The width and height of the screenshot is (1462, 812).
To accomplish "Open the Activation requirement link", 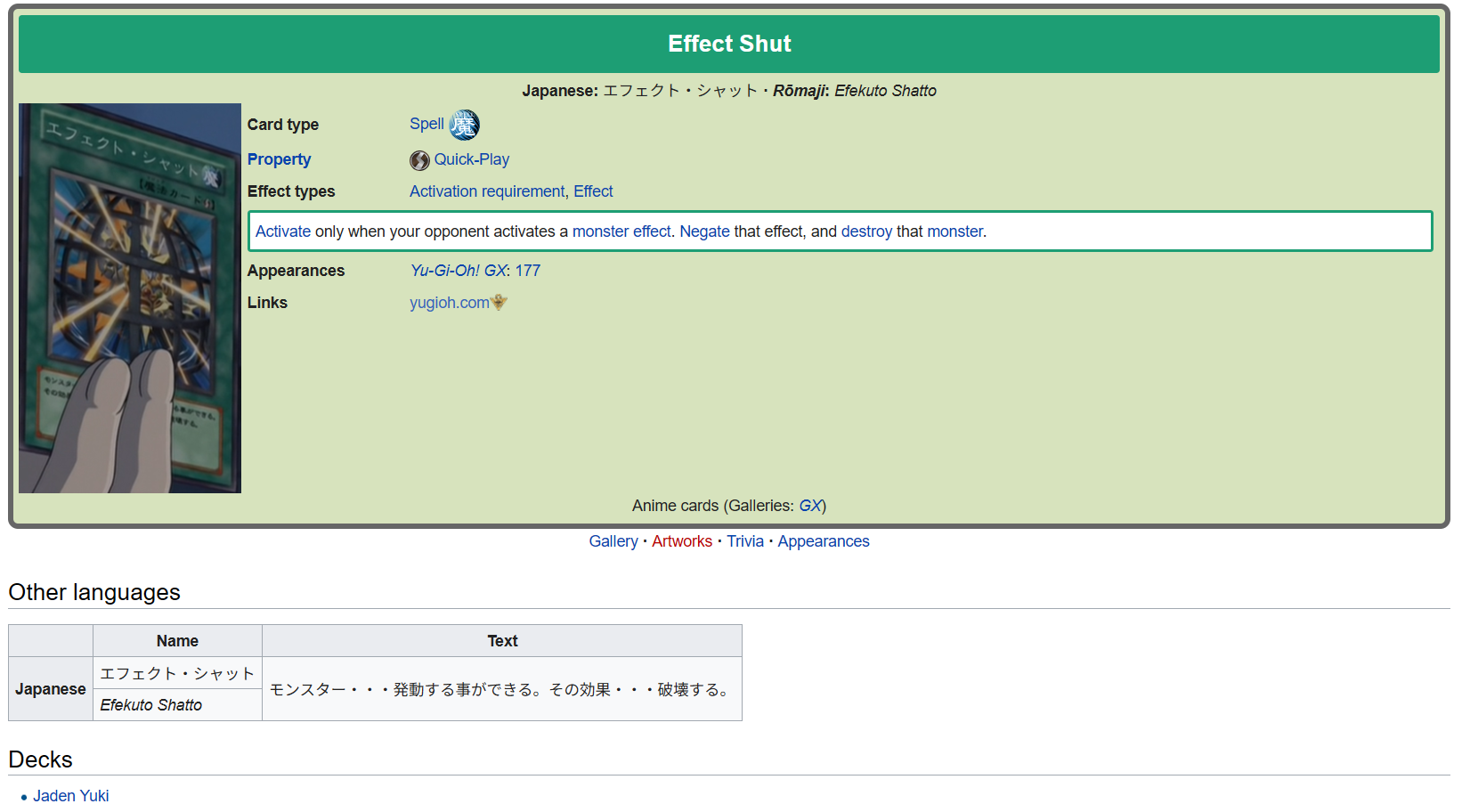I will 487,191.
